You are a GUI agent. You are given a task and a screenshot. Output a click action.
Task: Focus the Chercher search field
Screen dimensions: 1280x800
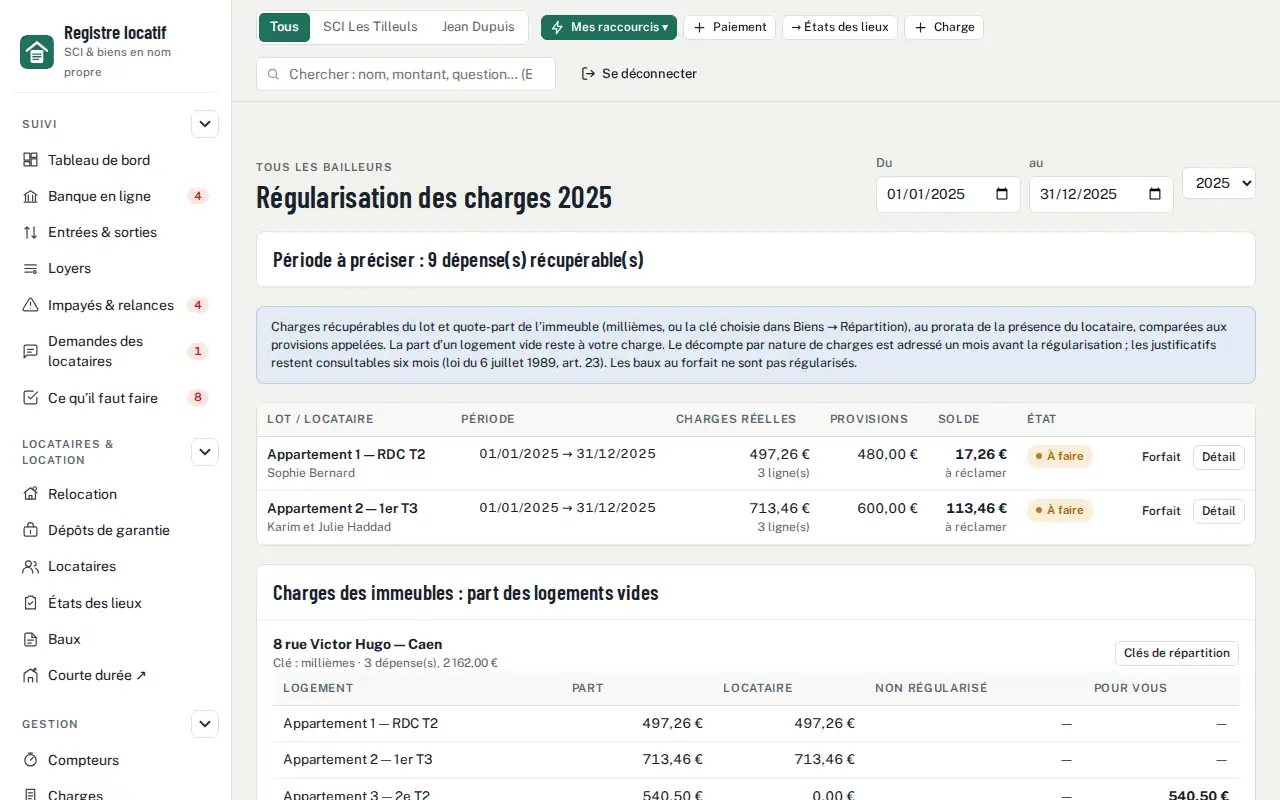(x=406, y=74)
